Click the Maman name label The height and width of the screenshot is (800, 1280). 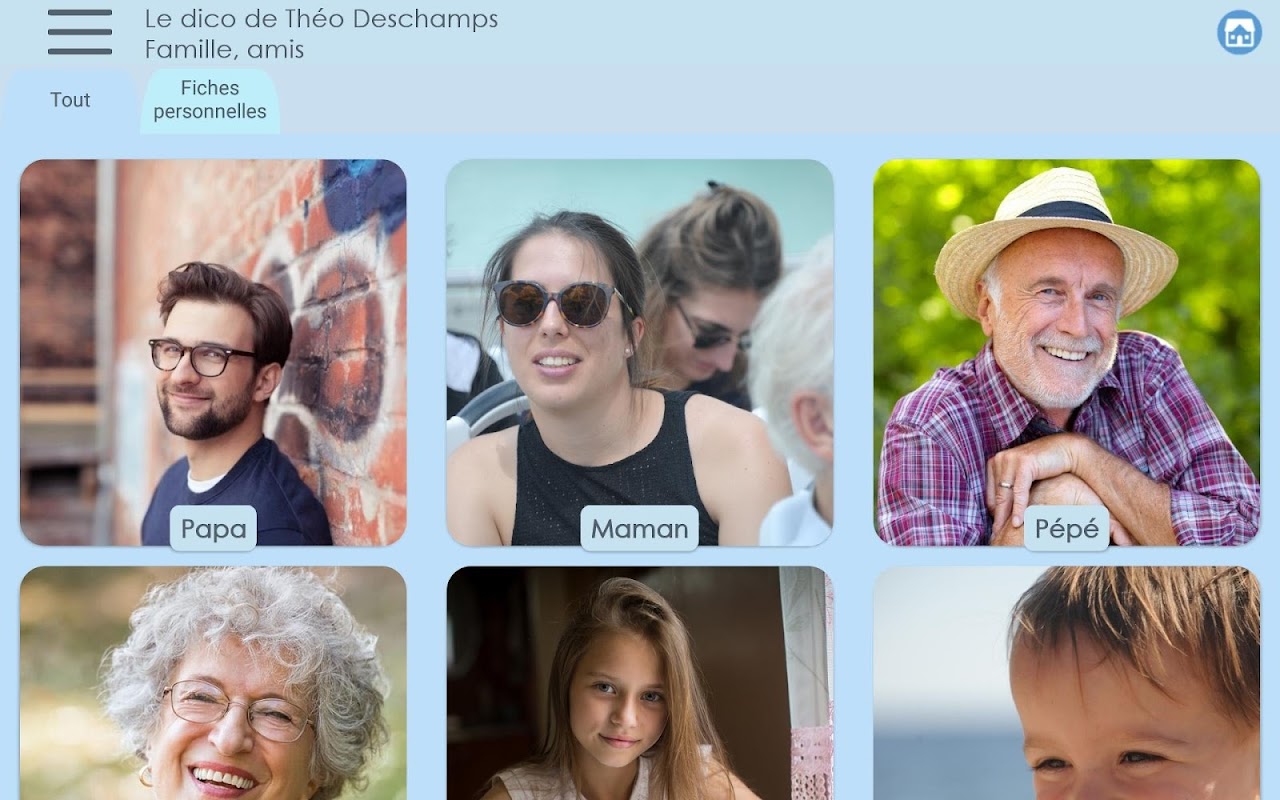point(640,528)
